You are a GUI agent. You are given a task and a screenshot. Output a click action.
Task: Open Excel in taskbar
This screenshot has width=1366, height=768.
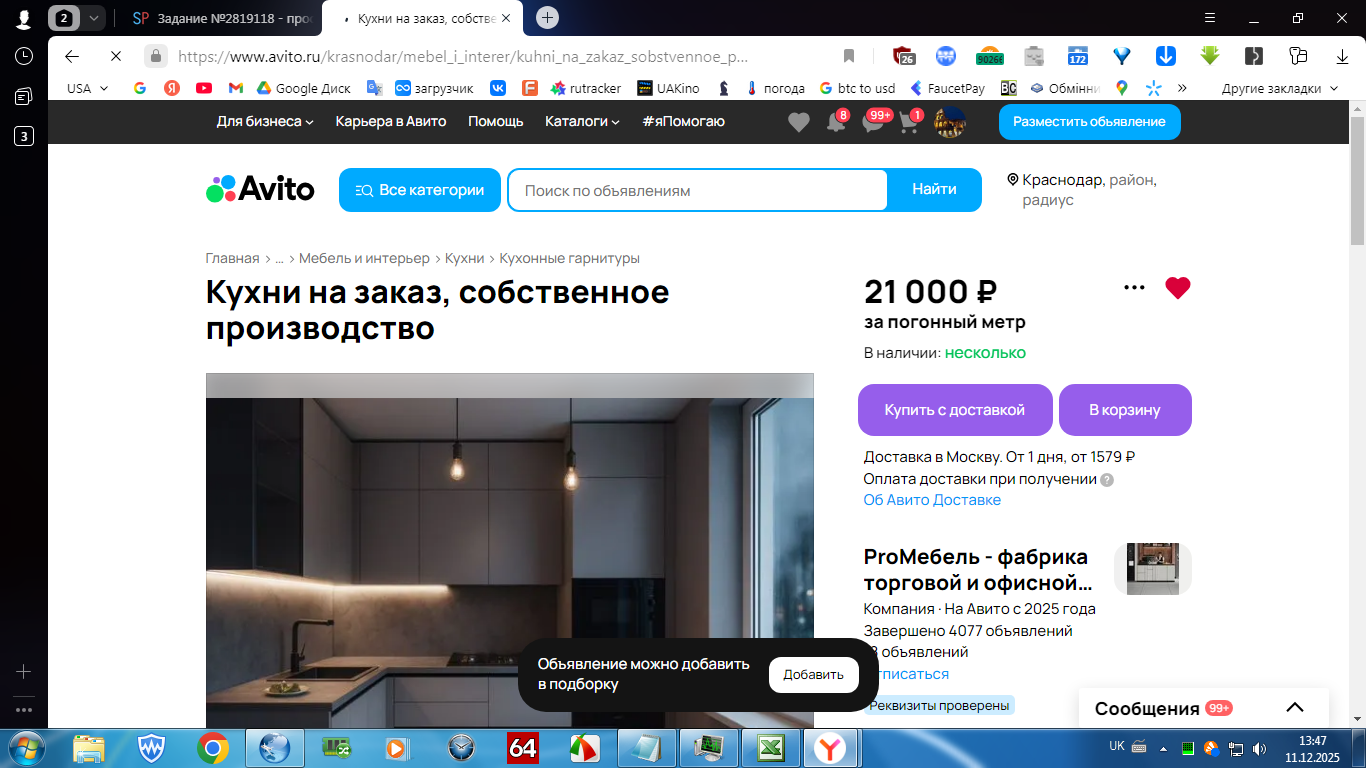click(771, 748)
